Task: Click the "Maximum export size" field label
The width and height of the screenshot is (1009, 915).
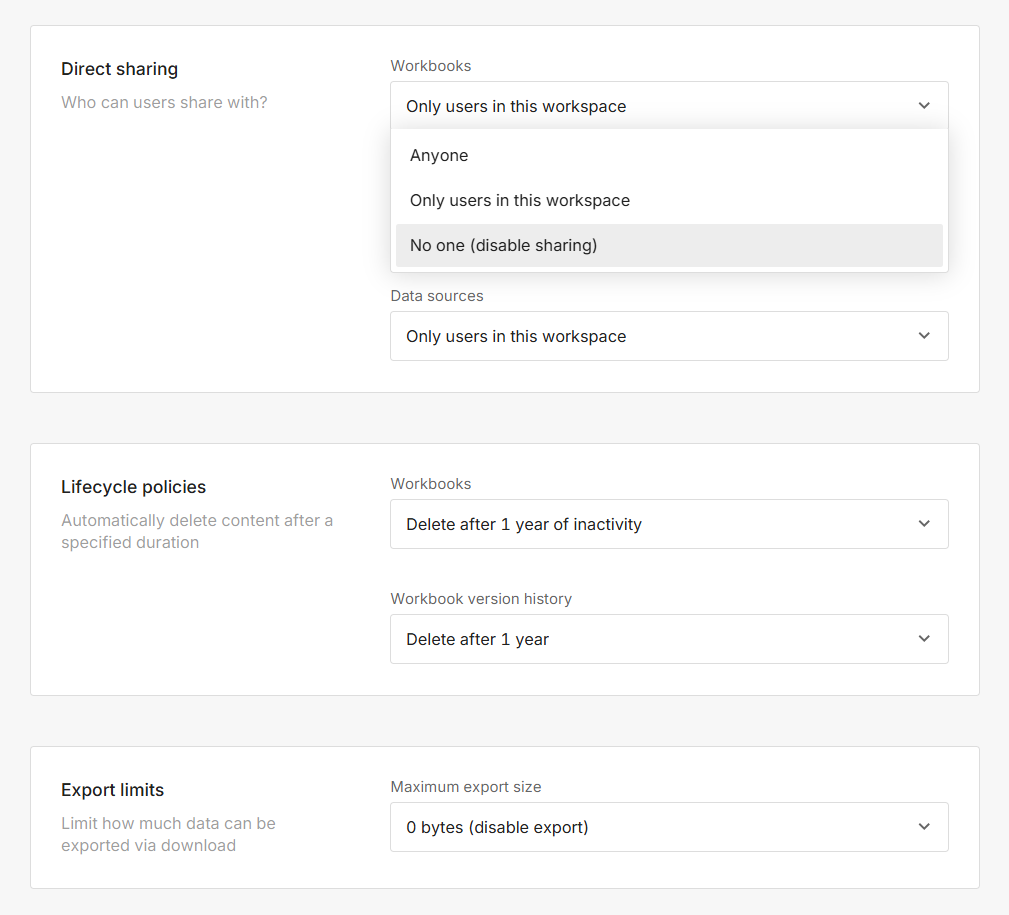Action: point(465,787)
